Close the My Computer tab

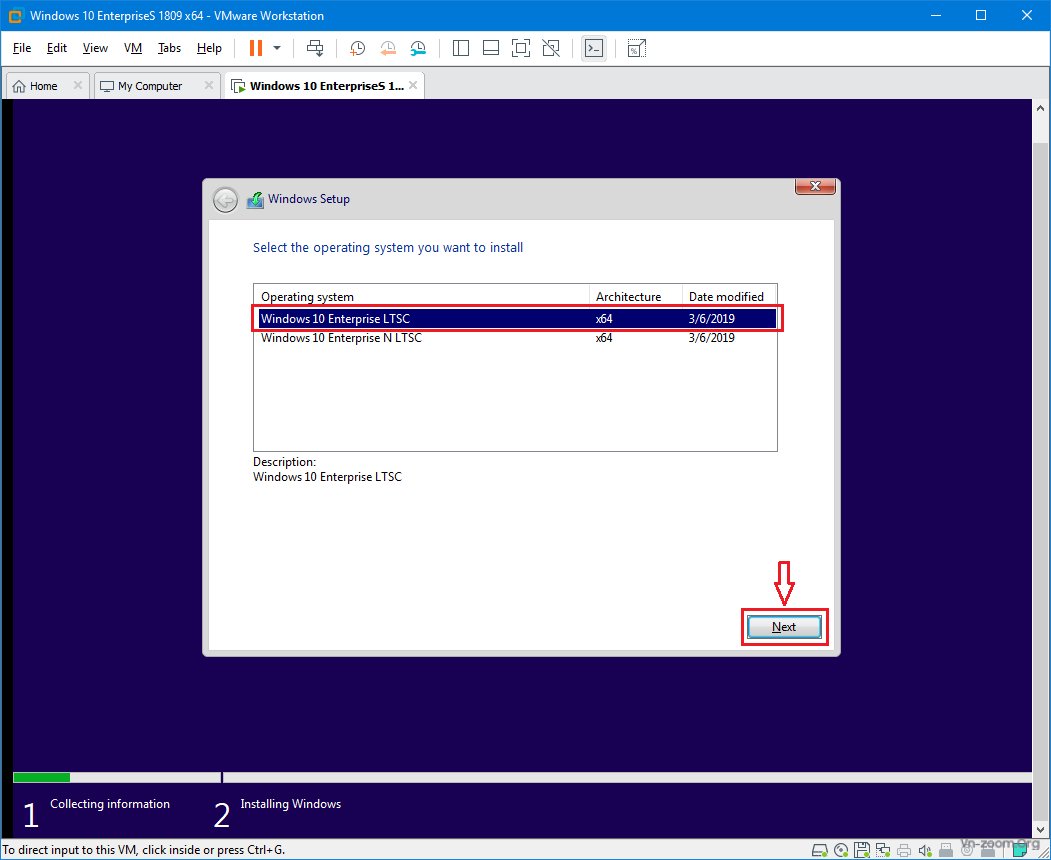point(208,85)
